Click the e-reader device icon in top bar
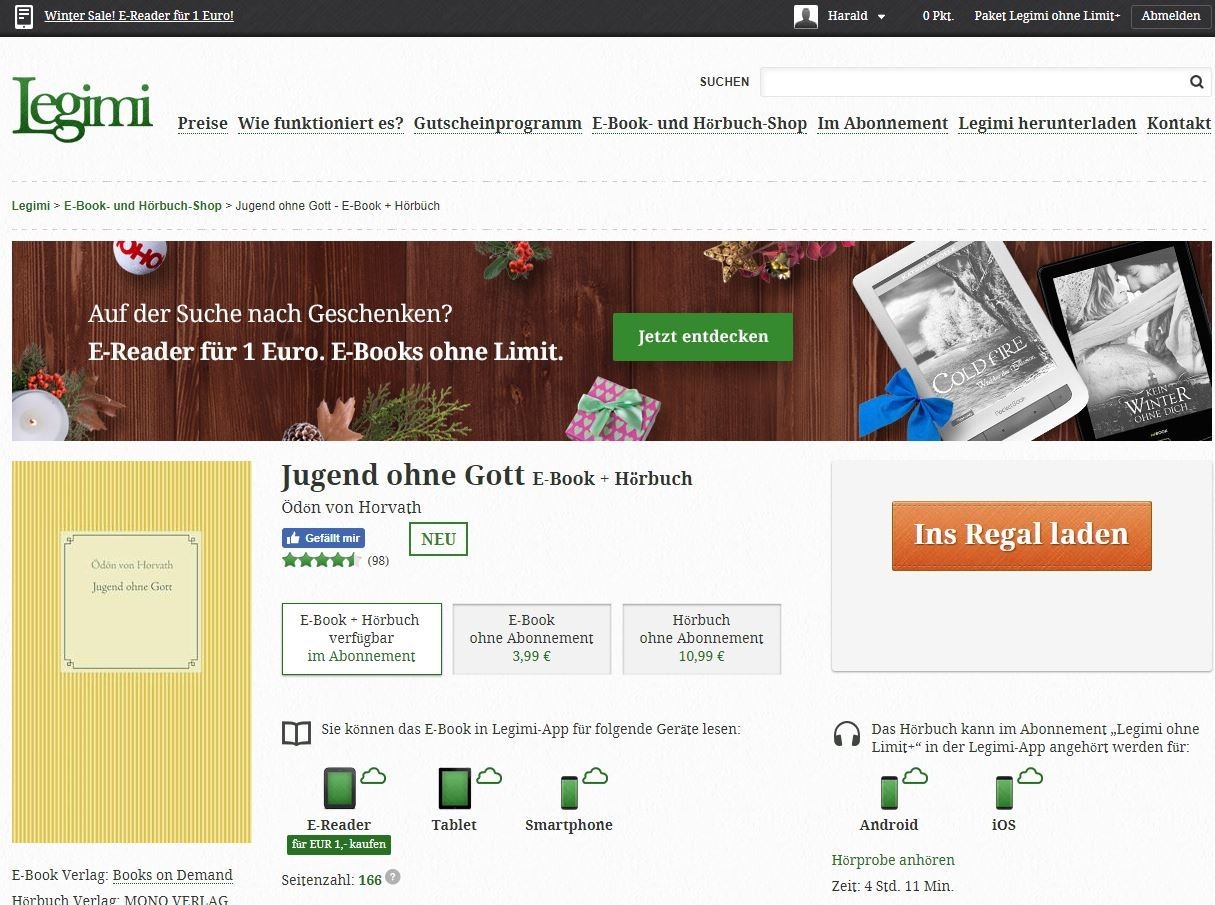1215x905 pixels. click(x=25, y=16)
